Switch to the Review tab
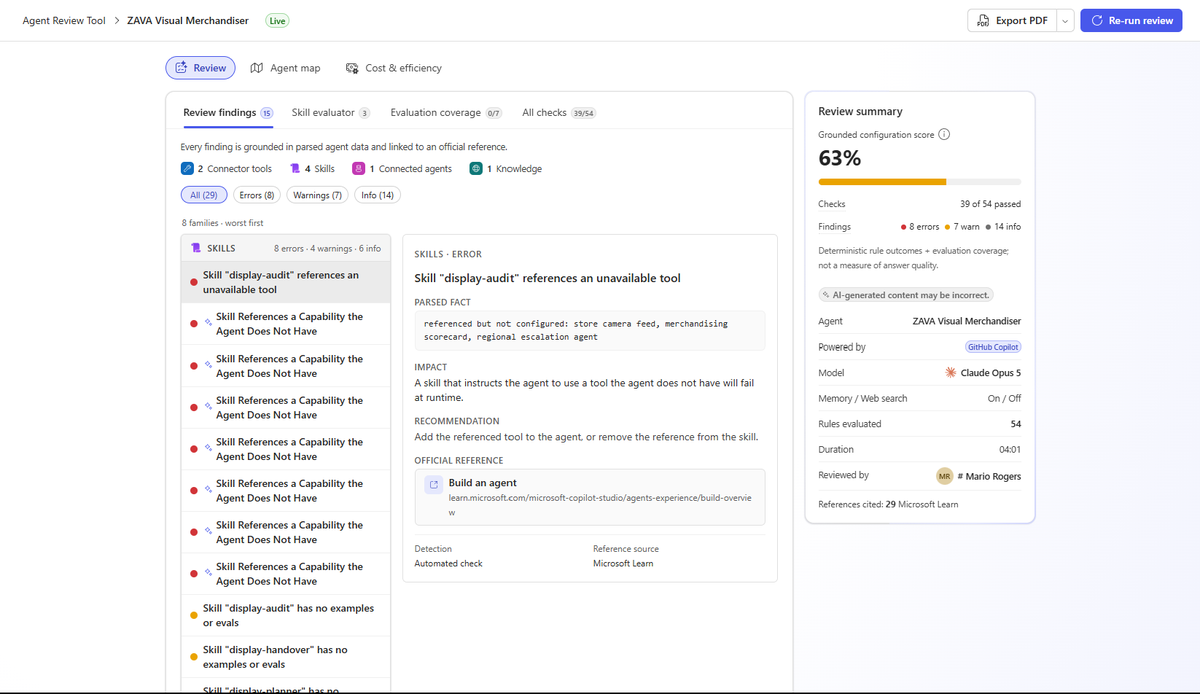Screen dimensions: 1200x694 pyautogui.click(x=200, y=68)
